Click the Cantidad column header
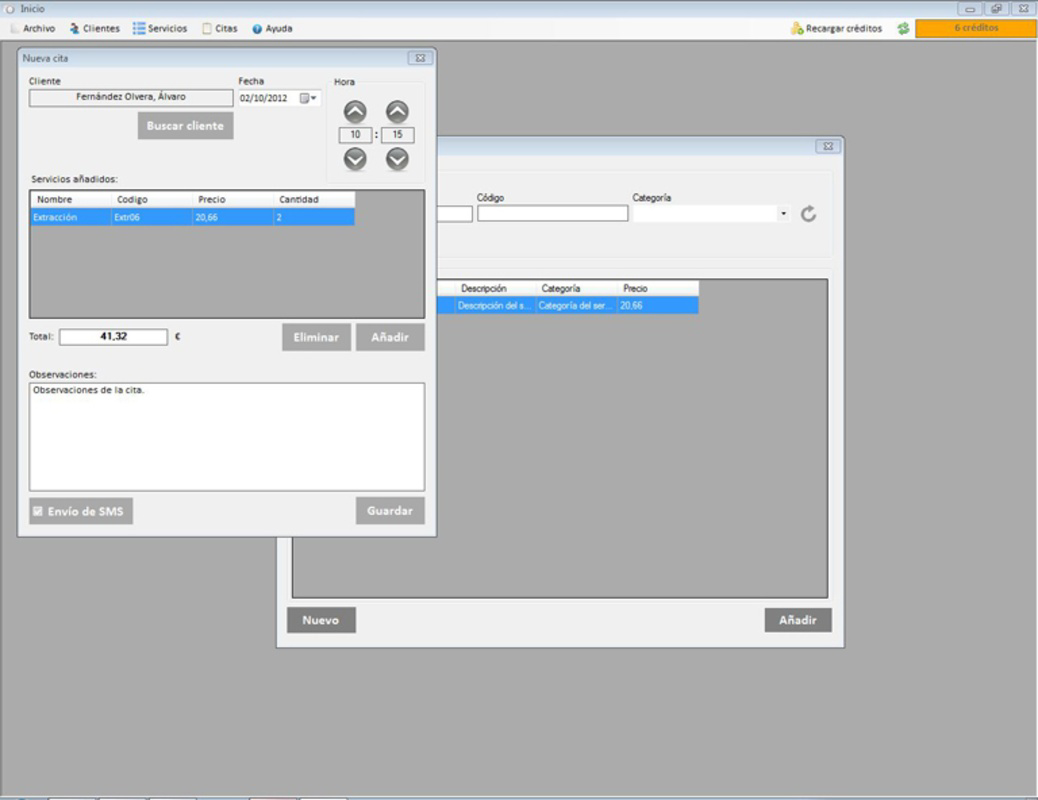The width and height of the screenshot is (1038, 800). [x=314, y=199]
